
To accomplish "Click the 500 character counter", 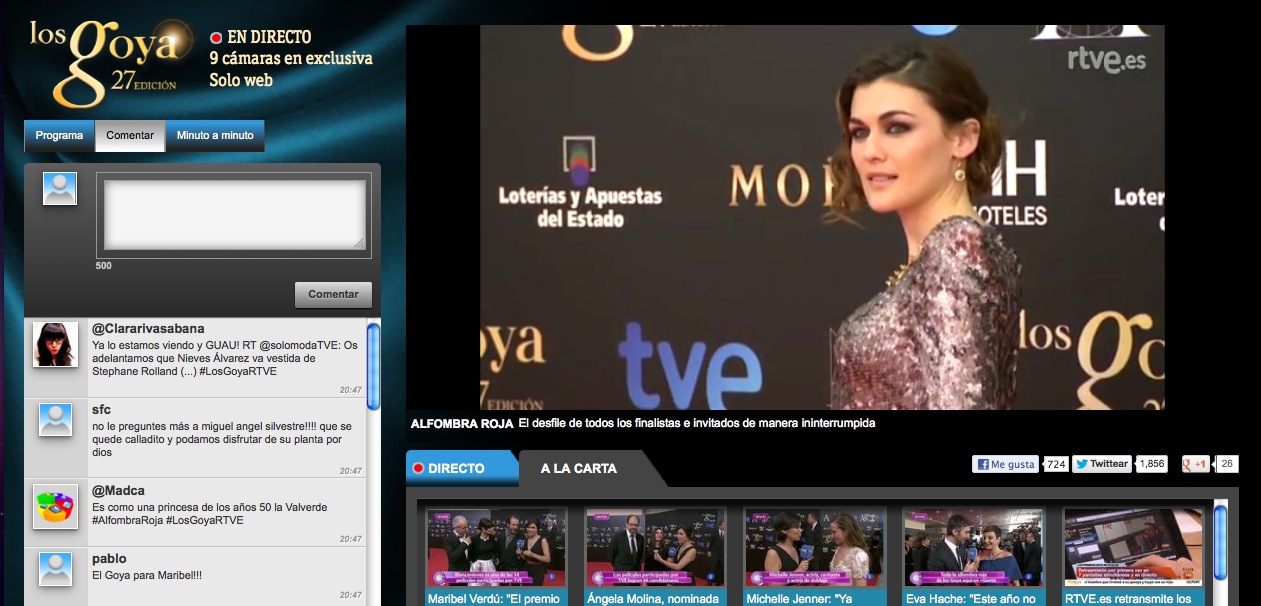I will [x=103, y=266].
